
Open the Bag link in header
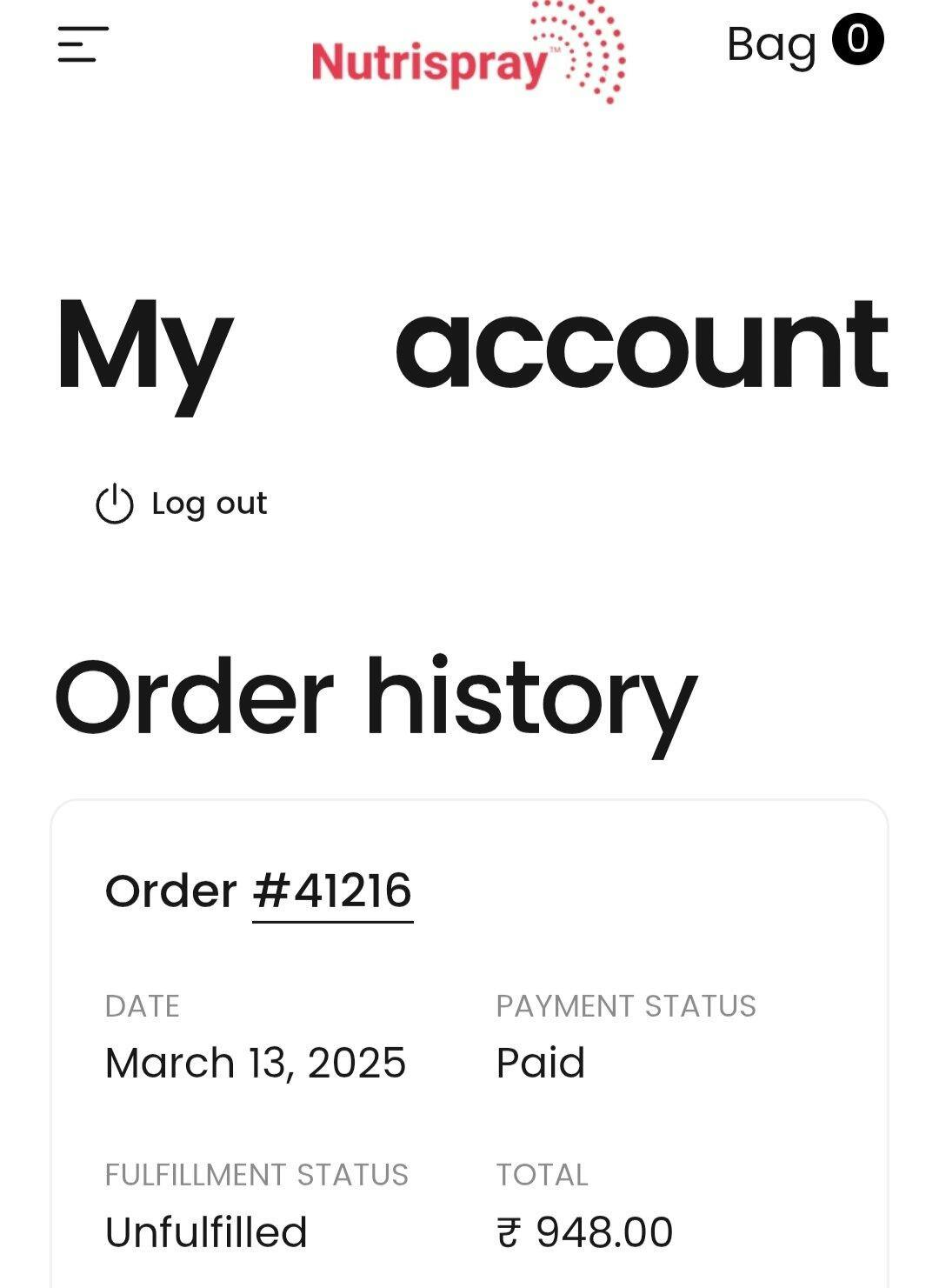tap(770, 44)
